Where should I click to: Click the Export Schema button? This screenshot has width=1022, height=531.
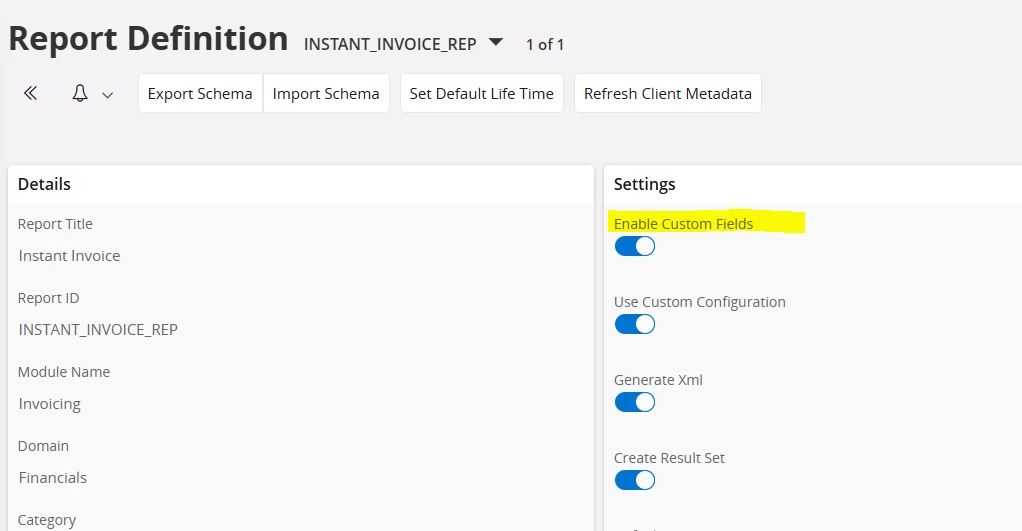[200, 93]
